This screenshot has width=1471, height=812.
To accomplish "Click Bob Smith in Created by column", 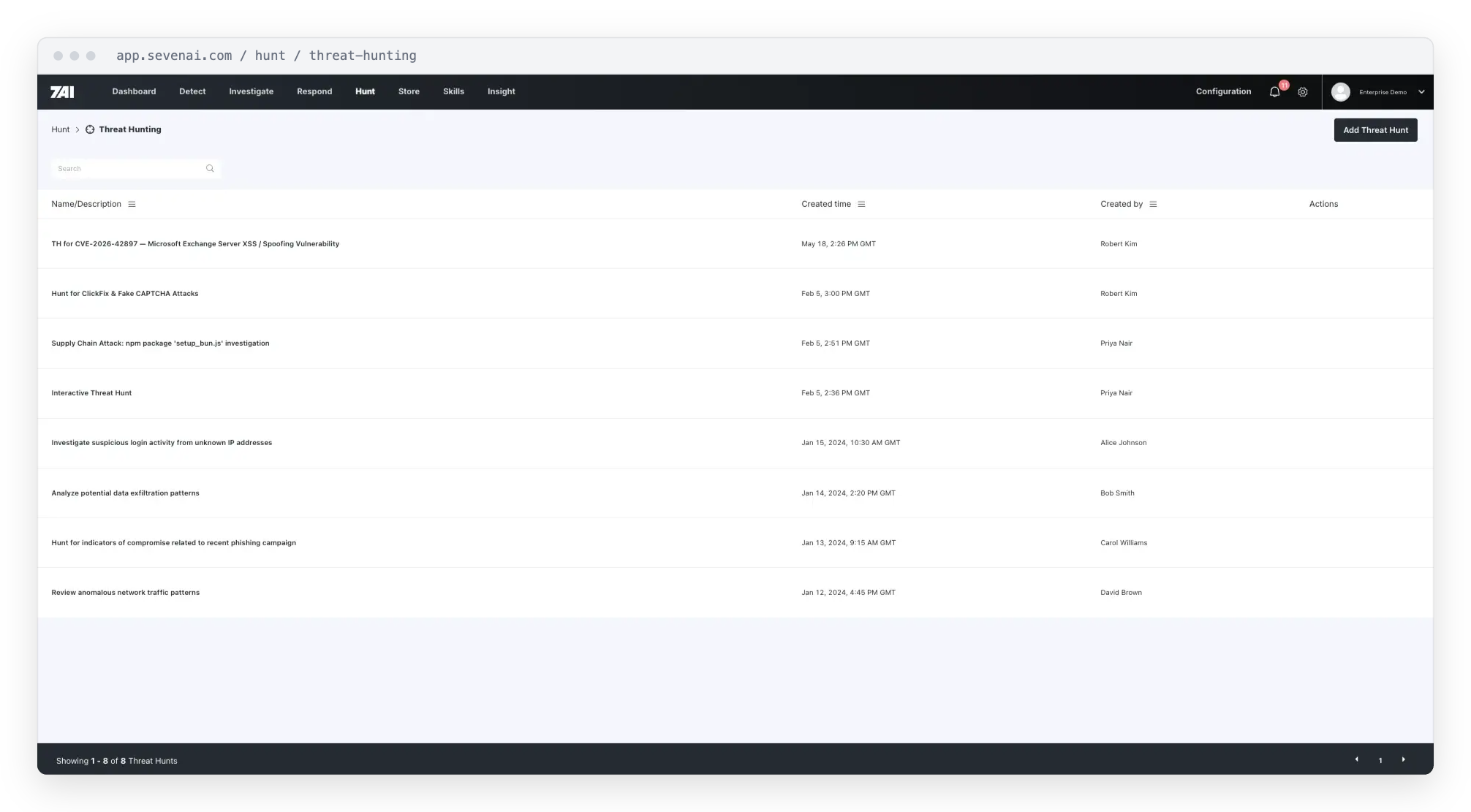I will pyautogui.click(x=1117, y=493).
